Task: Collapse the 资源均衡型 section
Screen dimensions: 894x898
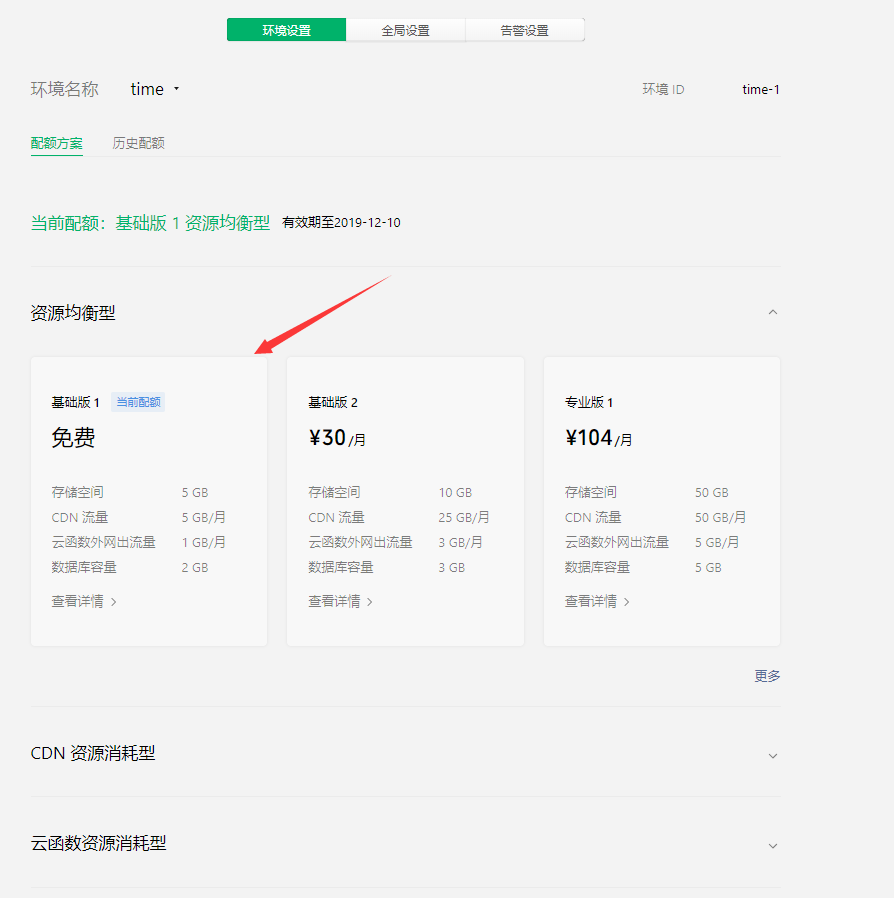Action: [772, 312]
